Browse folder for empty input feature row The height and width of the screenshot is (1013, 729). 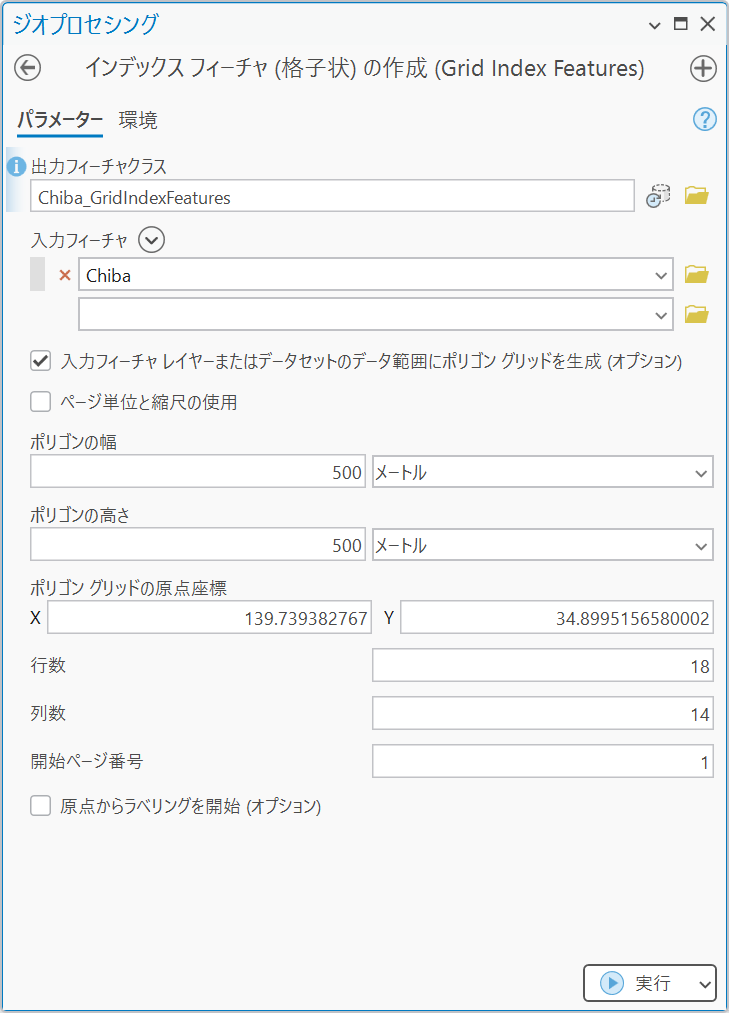click(697, 315)
